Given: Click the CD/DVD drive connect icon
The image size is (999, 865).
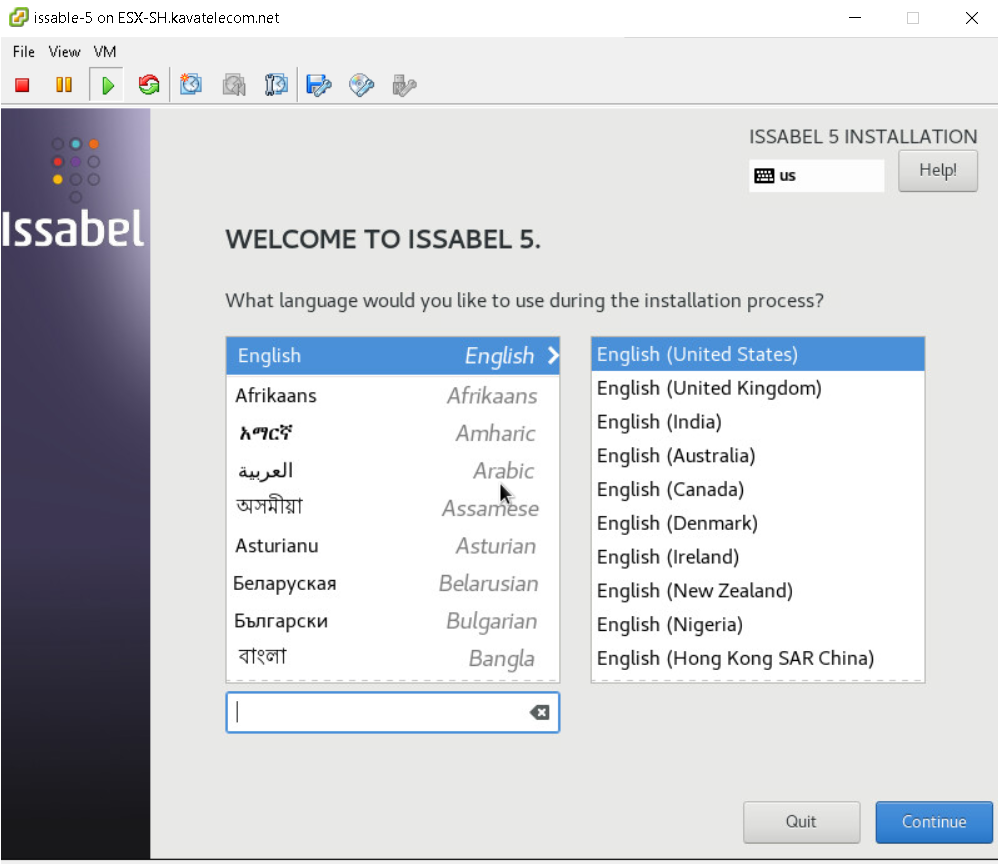Looking at the screenshot, I should coord(361,86).
